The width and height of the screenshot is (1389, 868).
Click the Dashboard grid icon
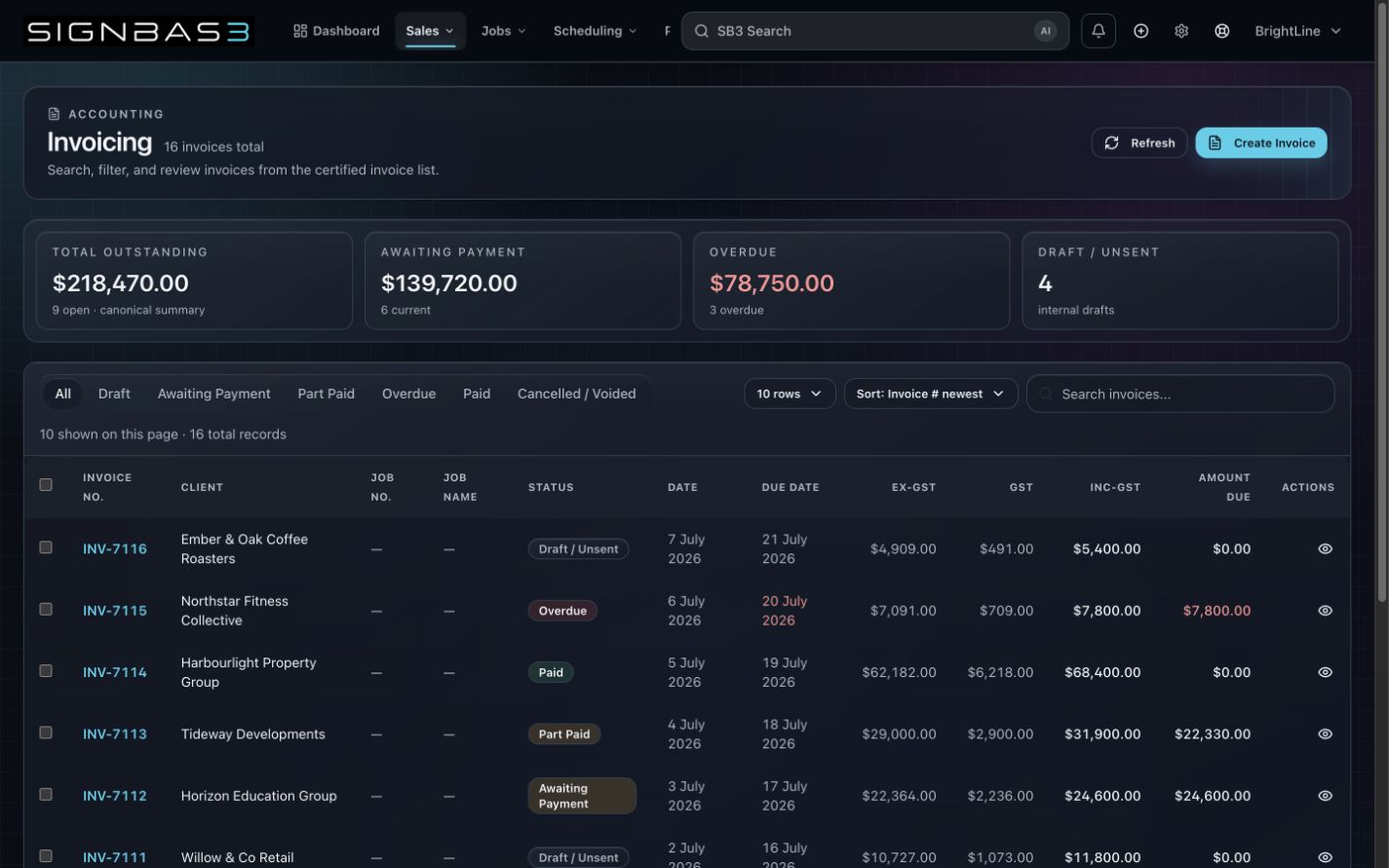click(300, 31)
